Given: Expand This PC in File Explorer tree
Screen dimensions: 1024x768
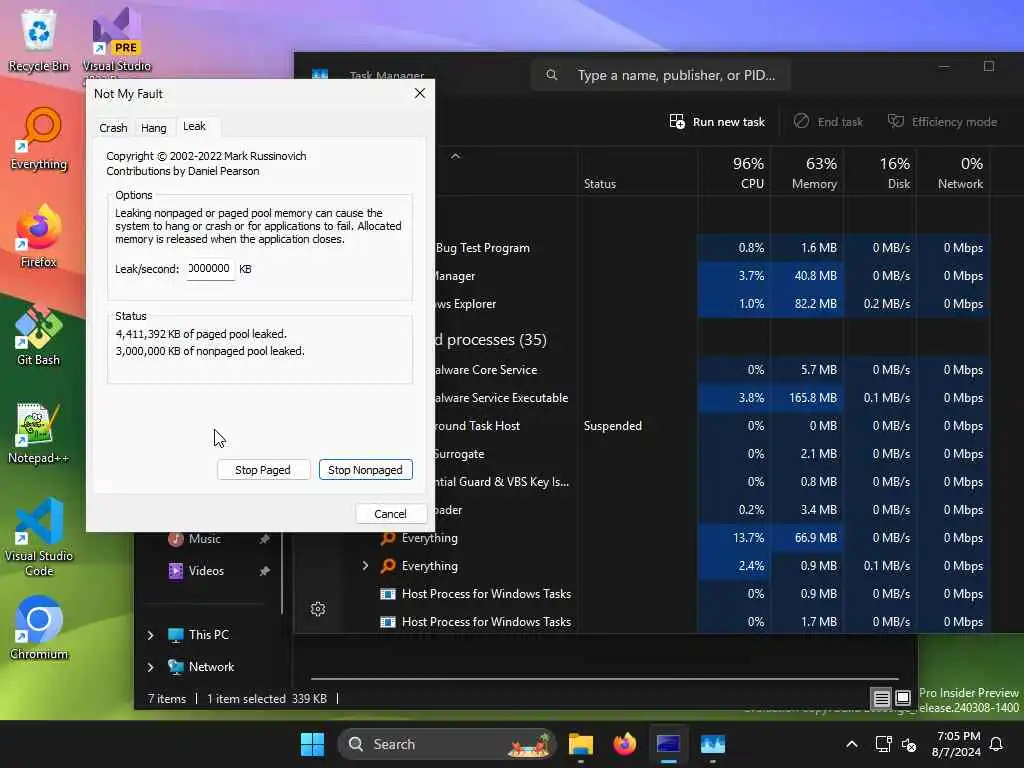Looking at the screenshot, I should [150, 635].
